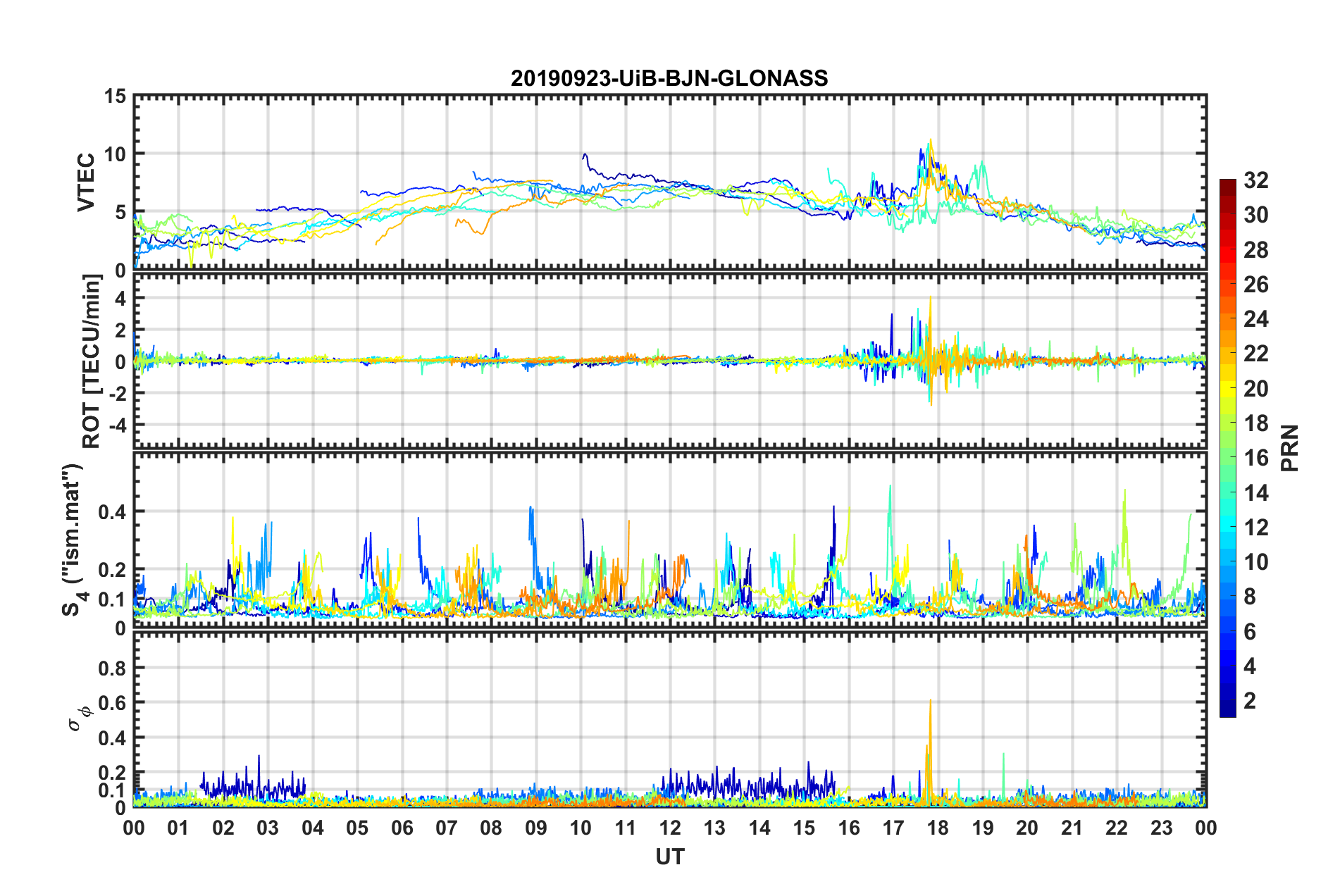The image size is (1340, 896).
Task: Click the 18 tick label on the UT axis
Action: [x=938, y=828]
